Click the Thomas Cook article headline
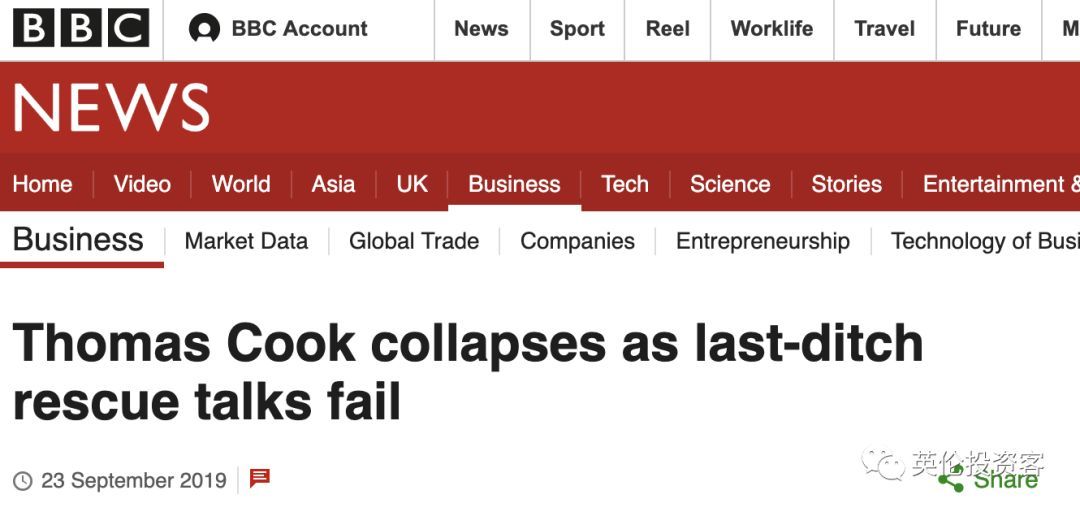The height and width of the screenshot is (512, 1080). [467, 372]
